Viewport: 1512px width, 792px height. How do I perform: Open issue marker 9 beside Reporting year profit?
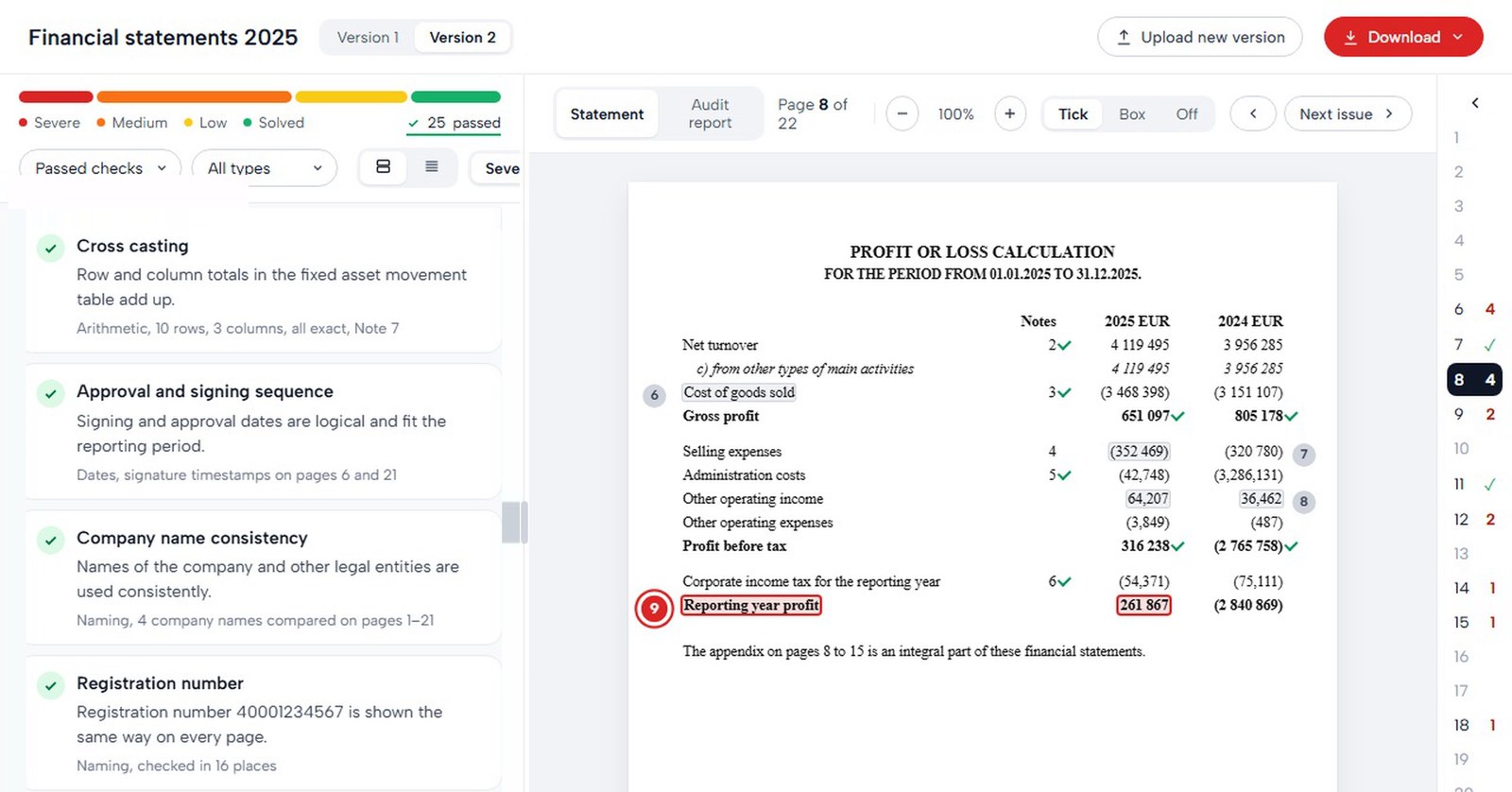[x=654, y=609]
